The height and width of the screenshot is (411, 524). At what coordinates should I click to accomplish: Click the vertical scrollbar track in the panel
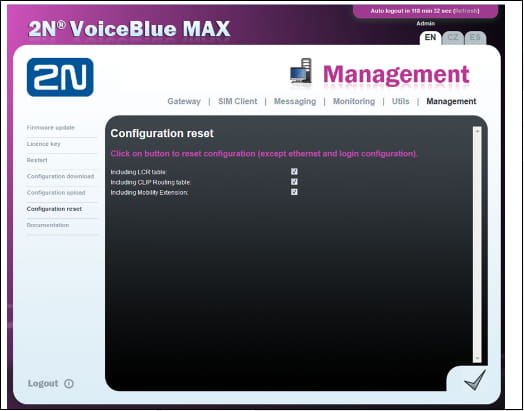click(477, 245)
